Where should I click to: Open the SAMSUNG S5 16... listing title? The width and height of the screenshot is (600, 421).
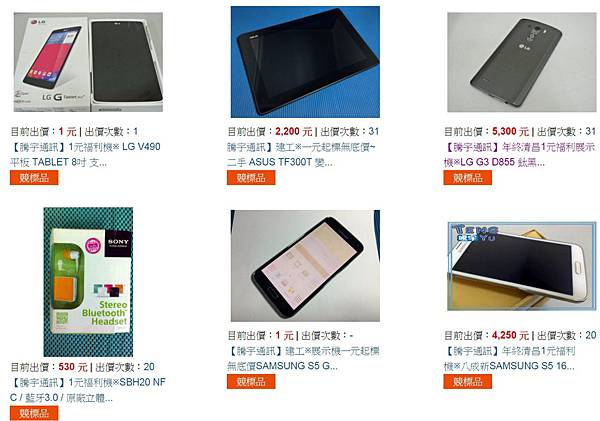(x=510, y=358)
